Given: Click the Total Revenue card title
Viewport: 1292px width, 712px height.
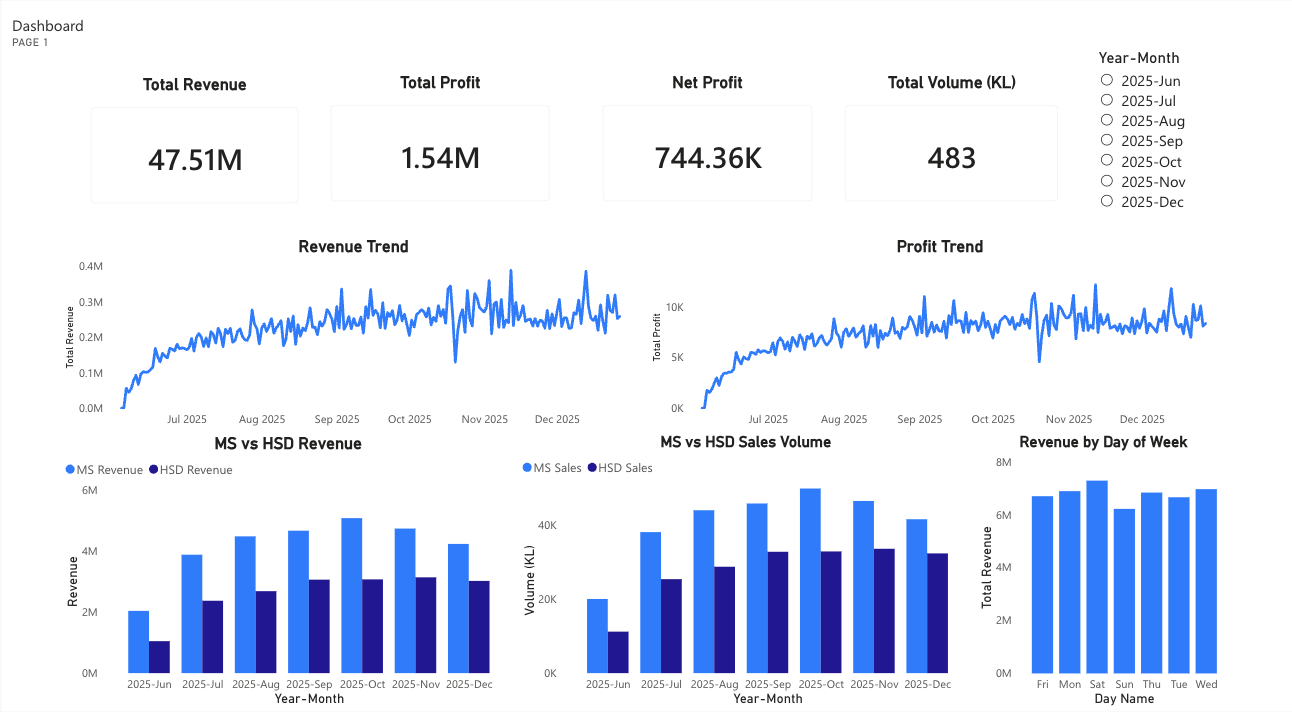Looking at the screenshot, I should (x=194, y=85).
